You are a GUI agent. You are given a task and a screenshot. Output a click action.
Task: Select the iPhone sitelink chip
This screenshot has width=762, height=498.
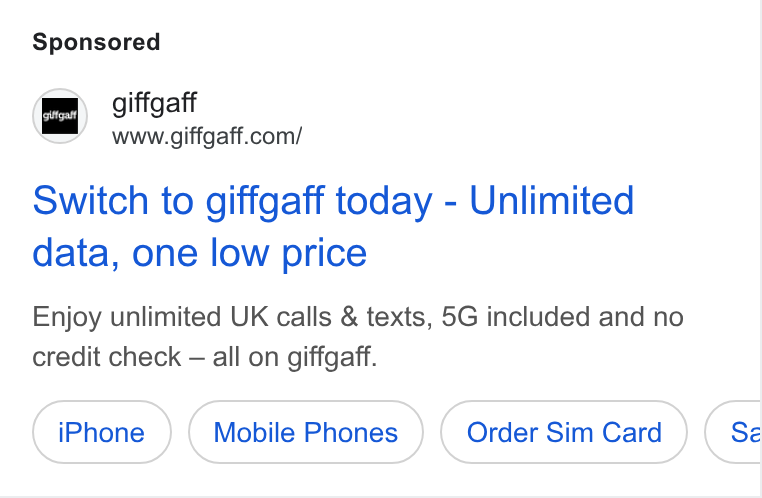coord(102,432)
